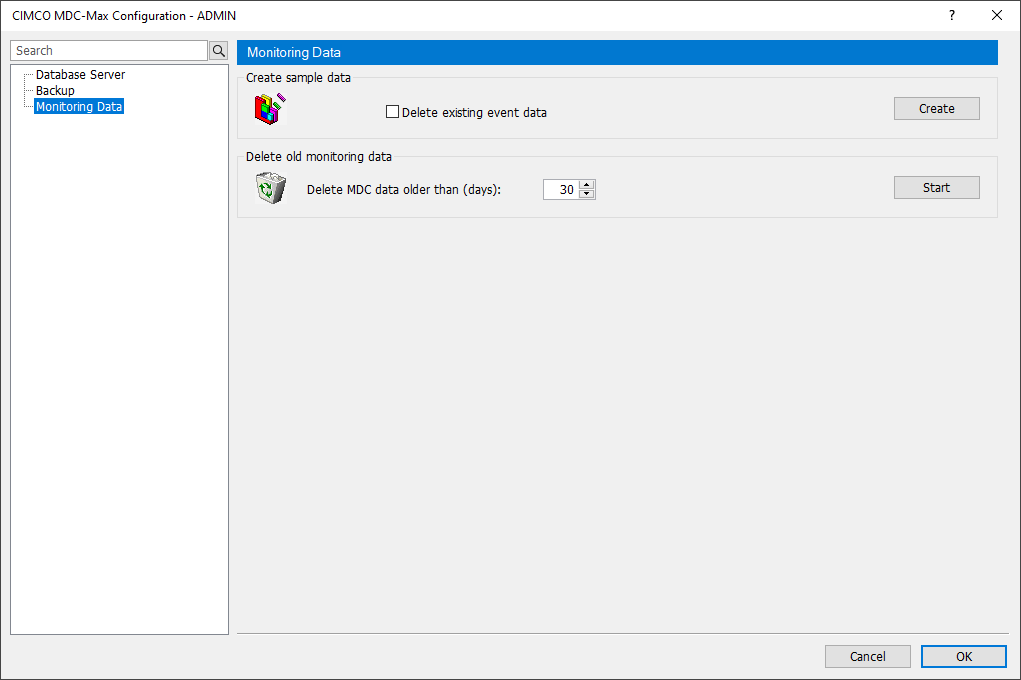Click the Delete MDC data older than label
Image resolution: width=1021 pixels, height=680 pixels.
click(x=404, y=190)
